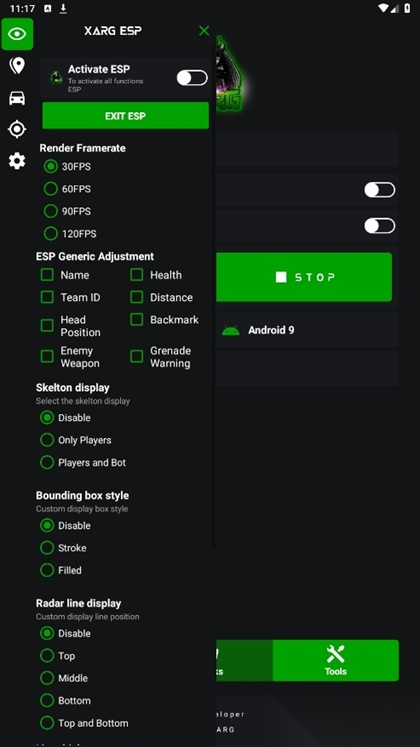
Task: Set radar line to Top and Bottom
Action: [x=47, y=723]
